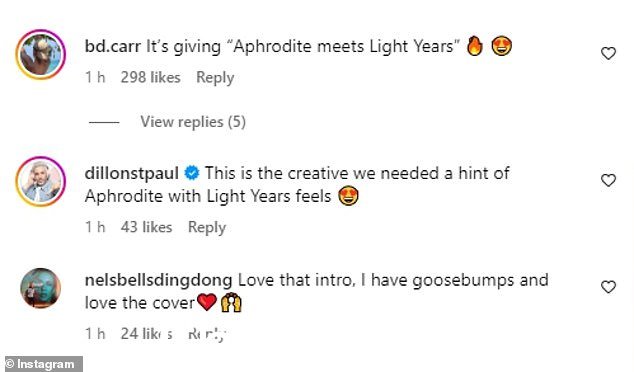
Task: Open dillonstpaul's profile avatar
Action: [x=40, y=182]
